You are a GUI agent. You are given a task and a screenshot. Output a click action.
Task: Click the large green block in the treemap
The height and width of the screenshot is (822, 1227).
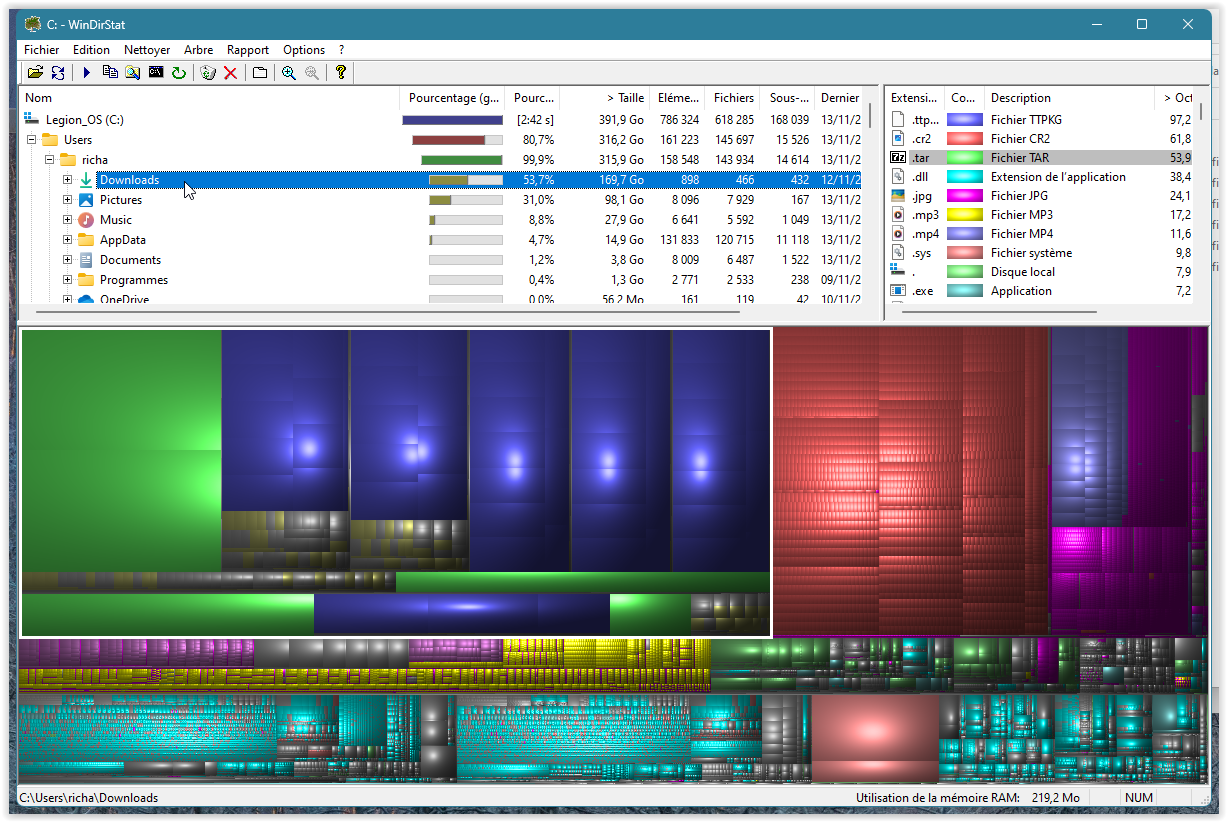[x=120, y=450]
